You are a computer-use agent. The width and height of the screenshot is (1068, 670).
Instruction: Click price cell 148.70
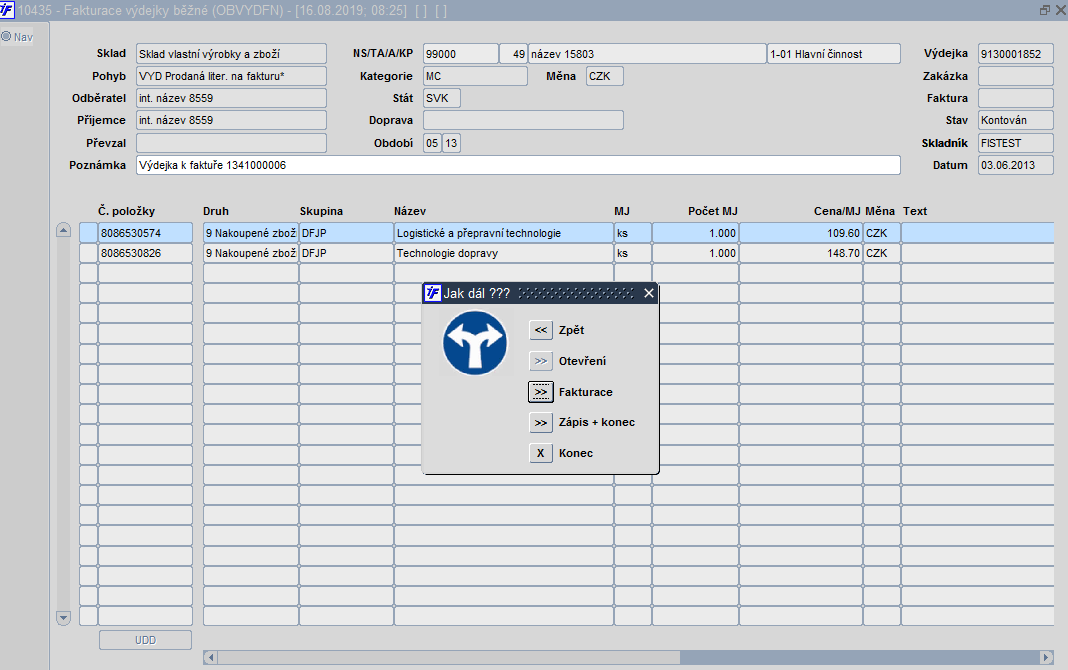click(x=801, y=253)
